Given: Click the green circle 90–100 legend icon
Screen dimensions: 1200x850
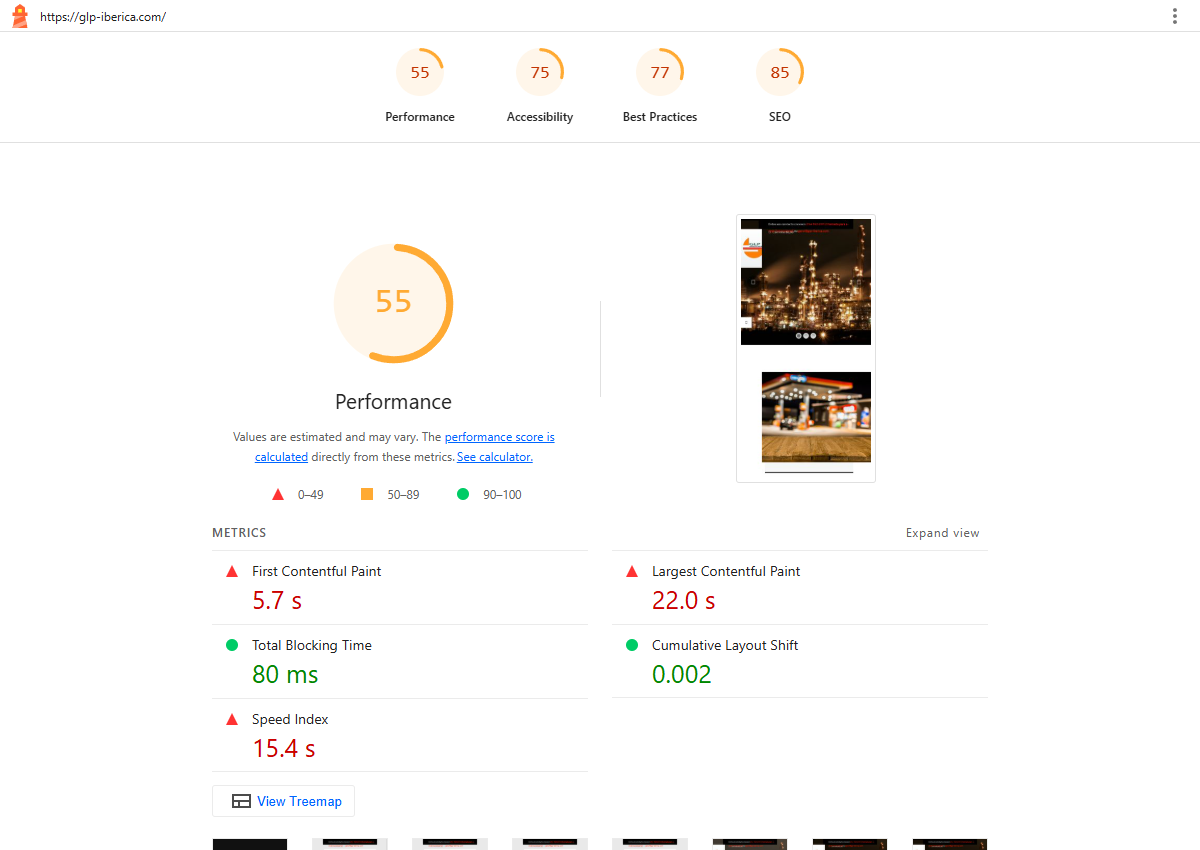Looking at the screenshot, I should click(x=463, y=494).
